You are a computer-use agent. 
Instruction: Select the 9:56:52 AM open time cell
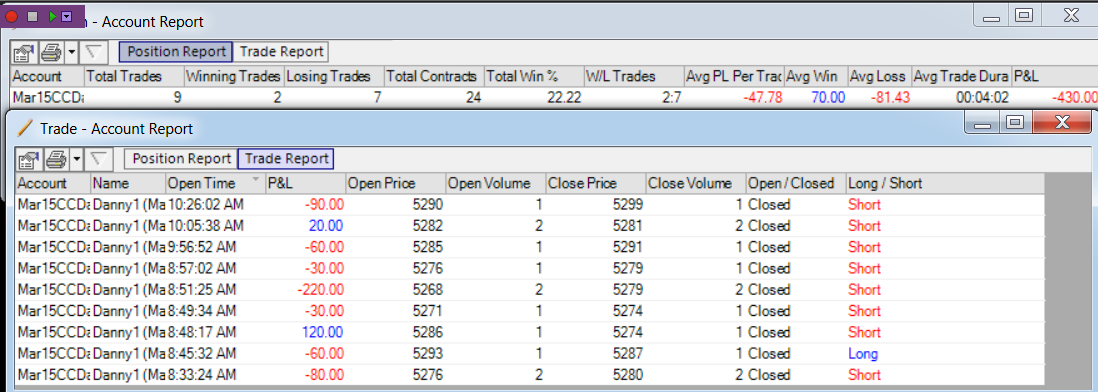(215, 247)
